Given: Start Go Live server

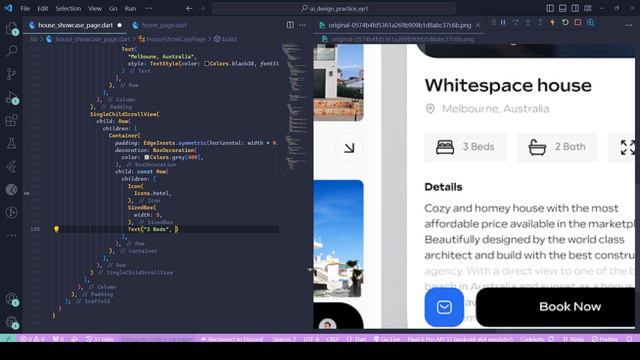Looking at the screenshot, I should point(387,339).
